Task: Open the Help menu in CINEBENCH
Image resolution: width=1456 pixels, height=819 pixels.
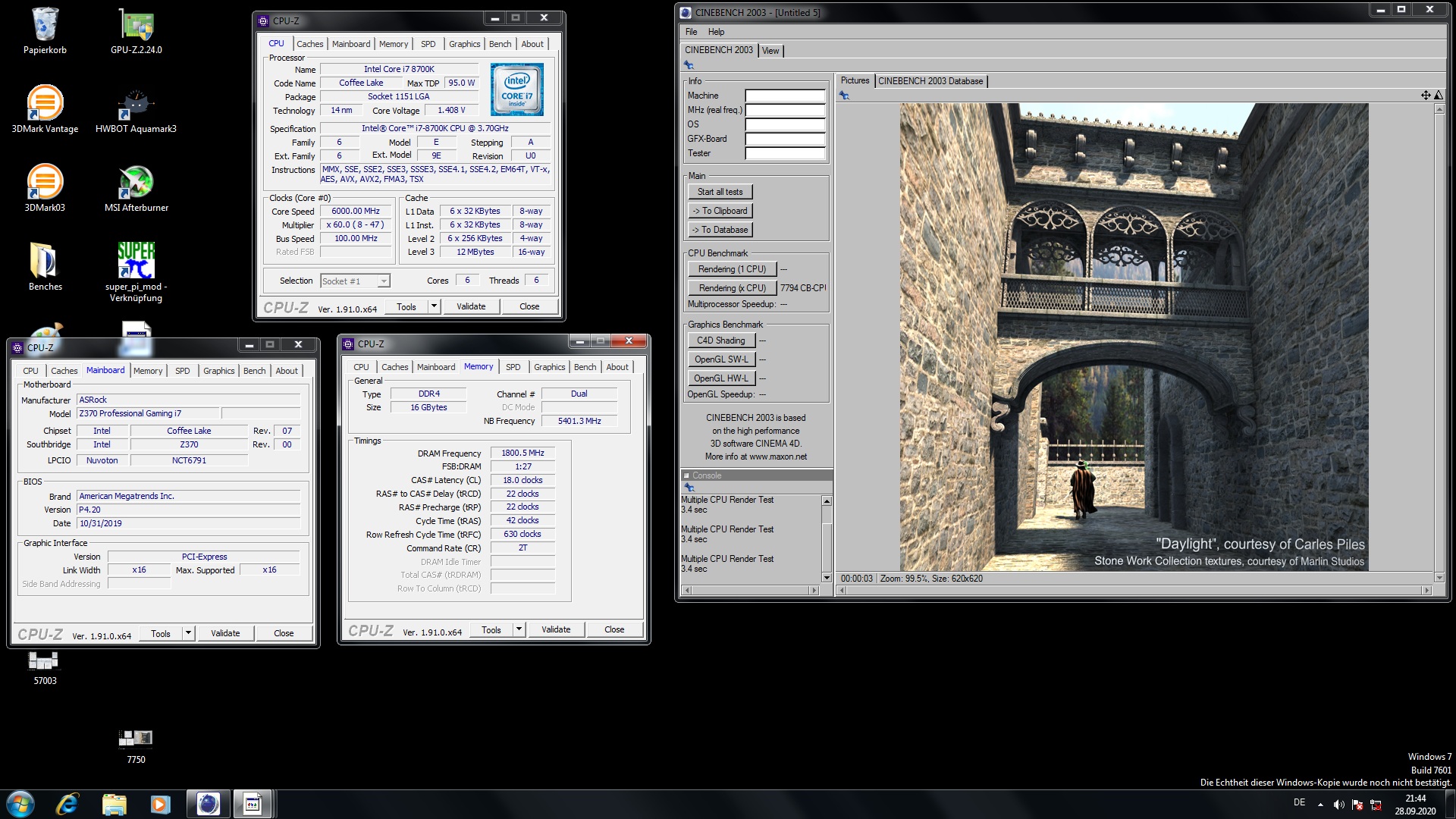Action: (716, 32)
